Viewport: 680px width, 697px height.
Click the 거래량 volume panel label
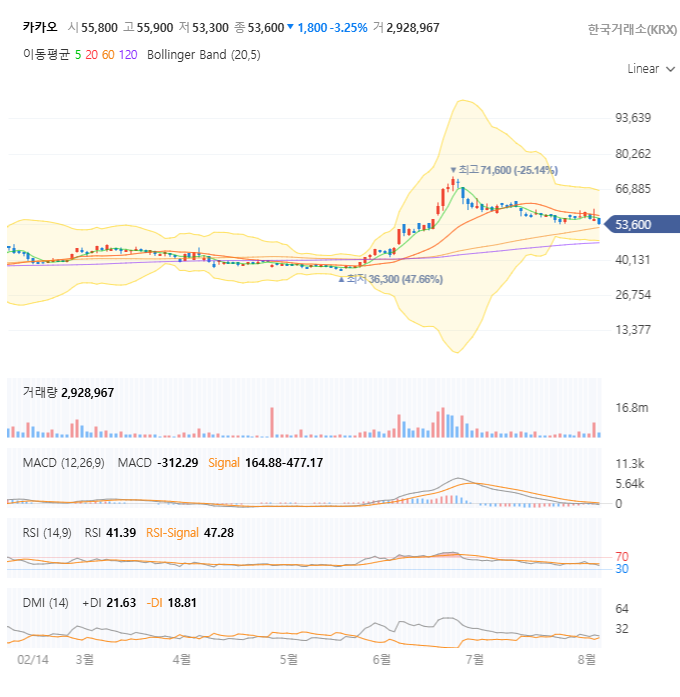tap(40, 393)
